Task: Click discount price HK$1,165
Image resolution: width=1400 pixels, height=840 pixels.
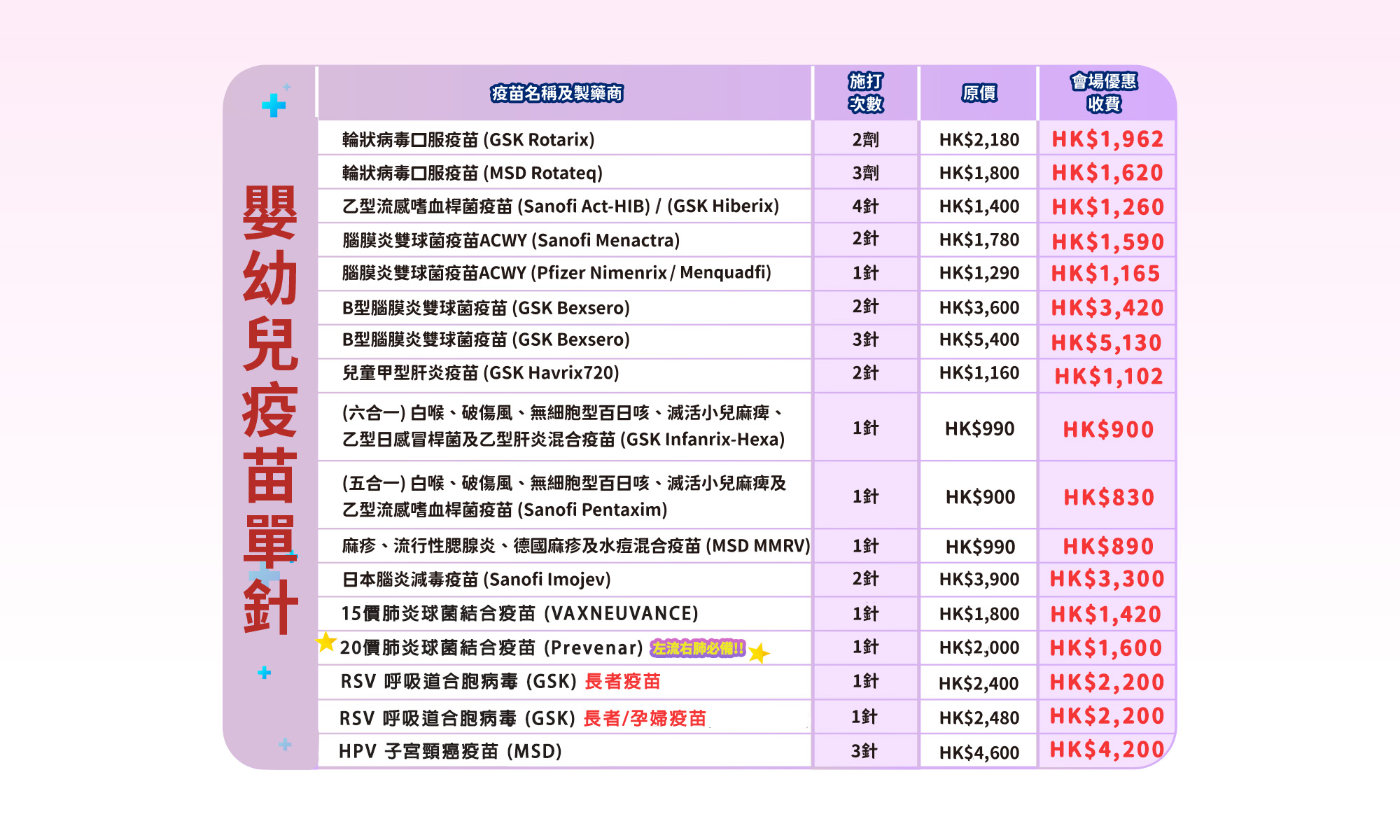Action: click(1106, 274)
